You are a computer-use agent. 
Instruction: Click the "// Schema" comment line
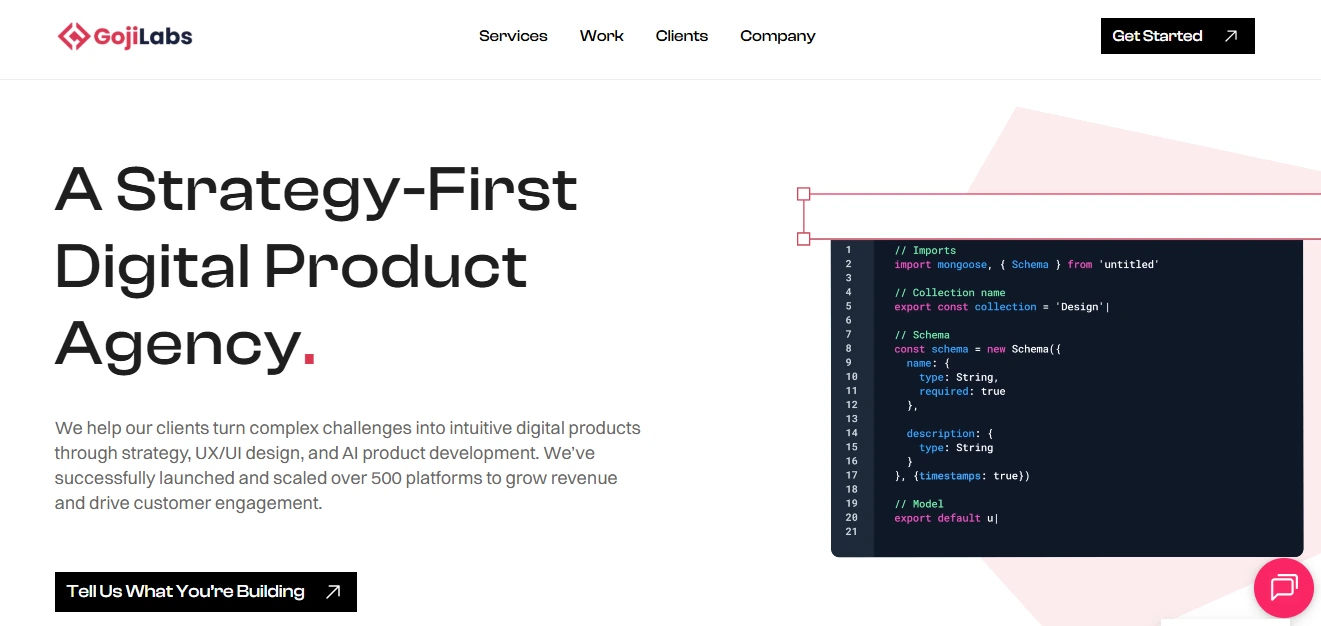922,335
